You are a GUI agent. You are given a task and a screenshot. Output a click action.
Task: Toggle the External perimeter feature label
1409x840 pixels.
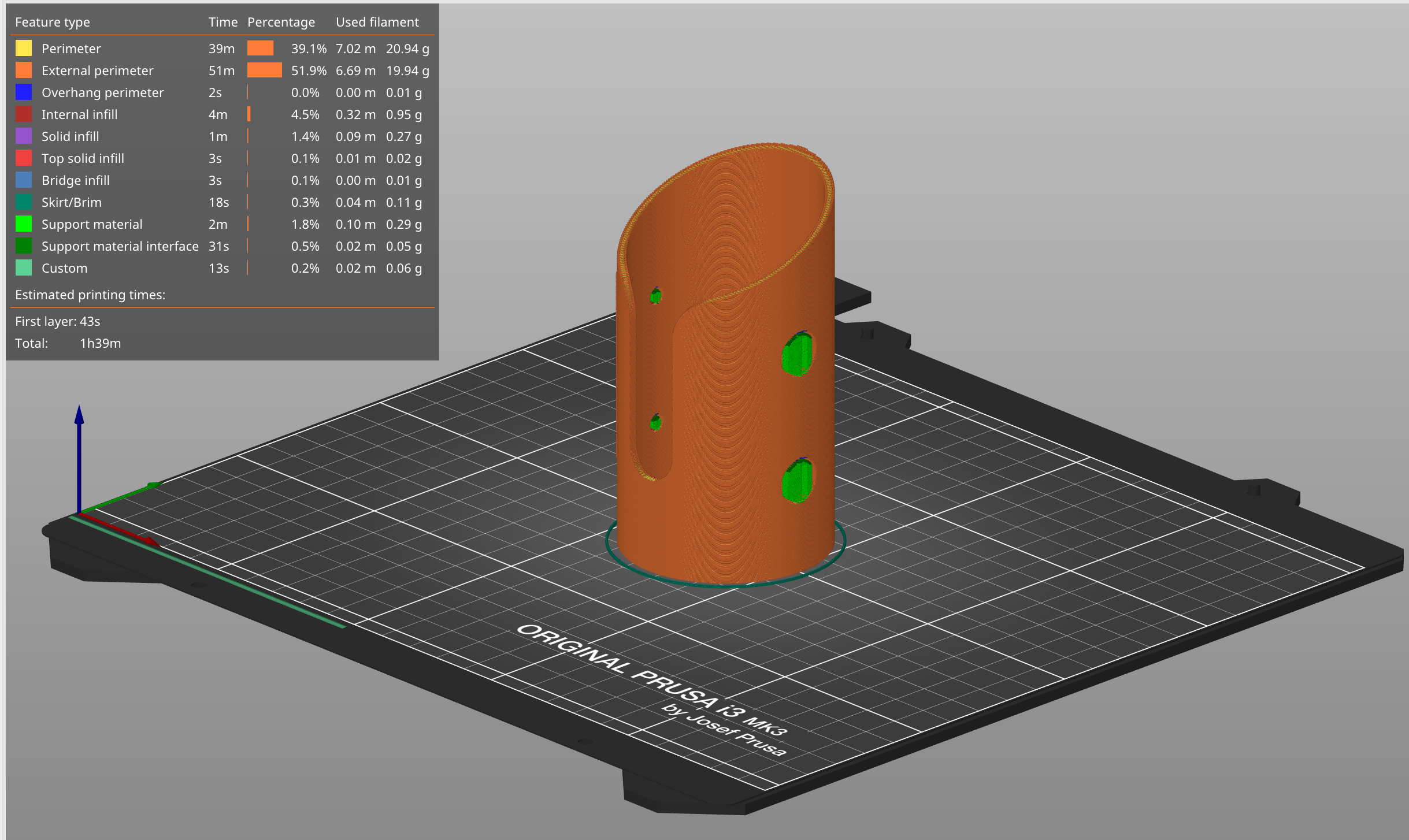(x=98, y=70)
